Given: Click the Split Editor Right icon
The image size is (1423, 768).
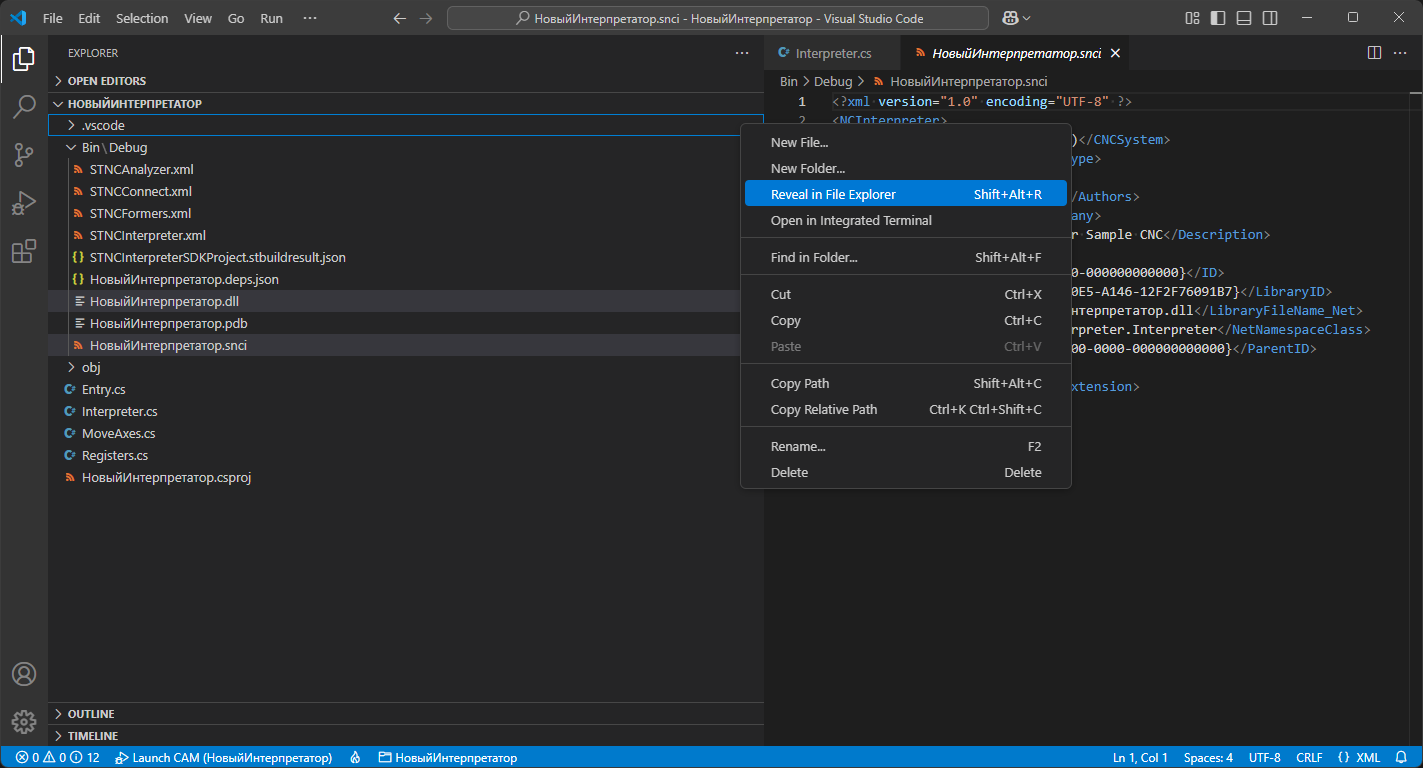Looking at the screenshot, I should (1374, 53).
